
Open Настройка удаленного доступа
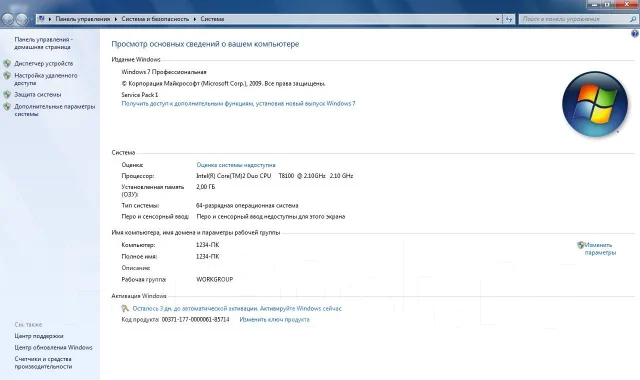click(x=46, y=79)
